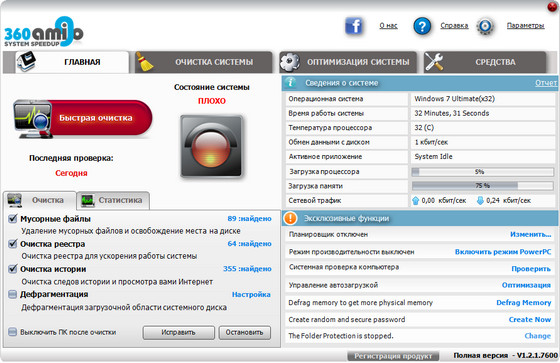The height and width of the screenshot is (363, 560).
Task: Click Change for Folder Protection
Action: click(x=538, y=336)
